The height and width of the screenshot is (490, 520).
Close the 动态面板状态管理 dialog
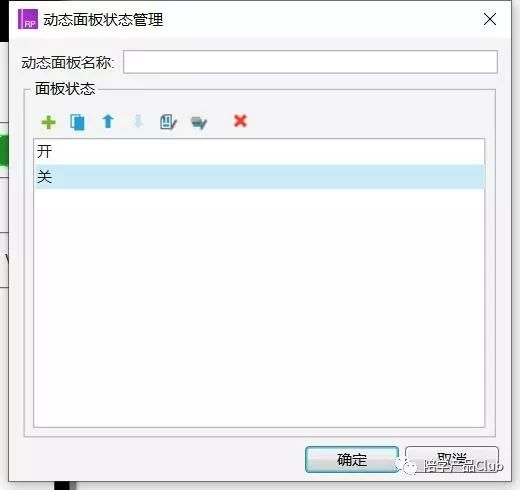tap(490, 19)
